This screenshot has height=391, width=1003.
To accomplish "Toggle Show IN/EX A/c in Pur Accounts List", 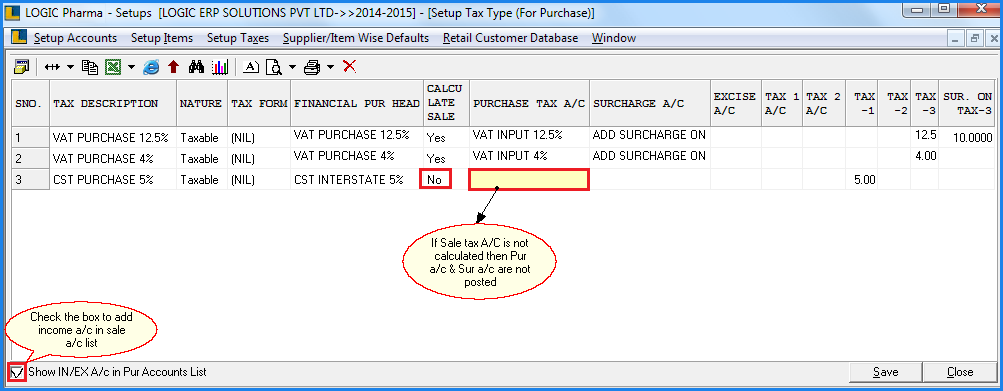I will point(17,372).
